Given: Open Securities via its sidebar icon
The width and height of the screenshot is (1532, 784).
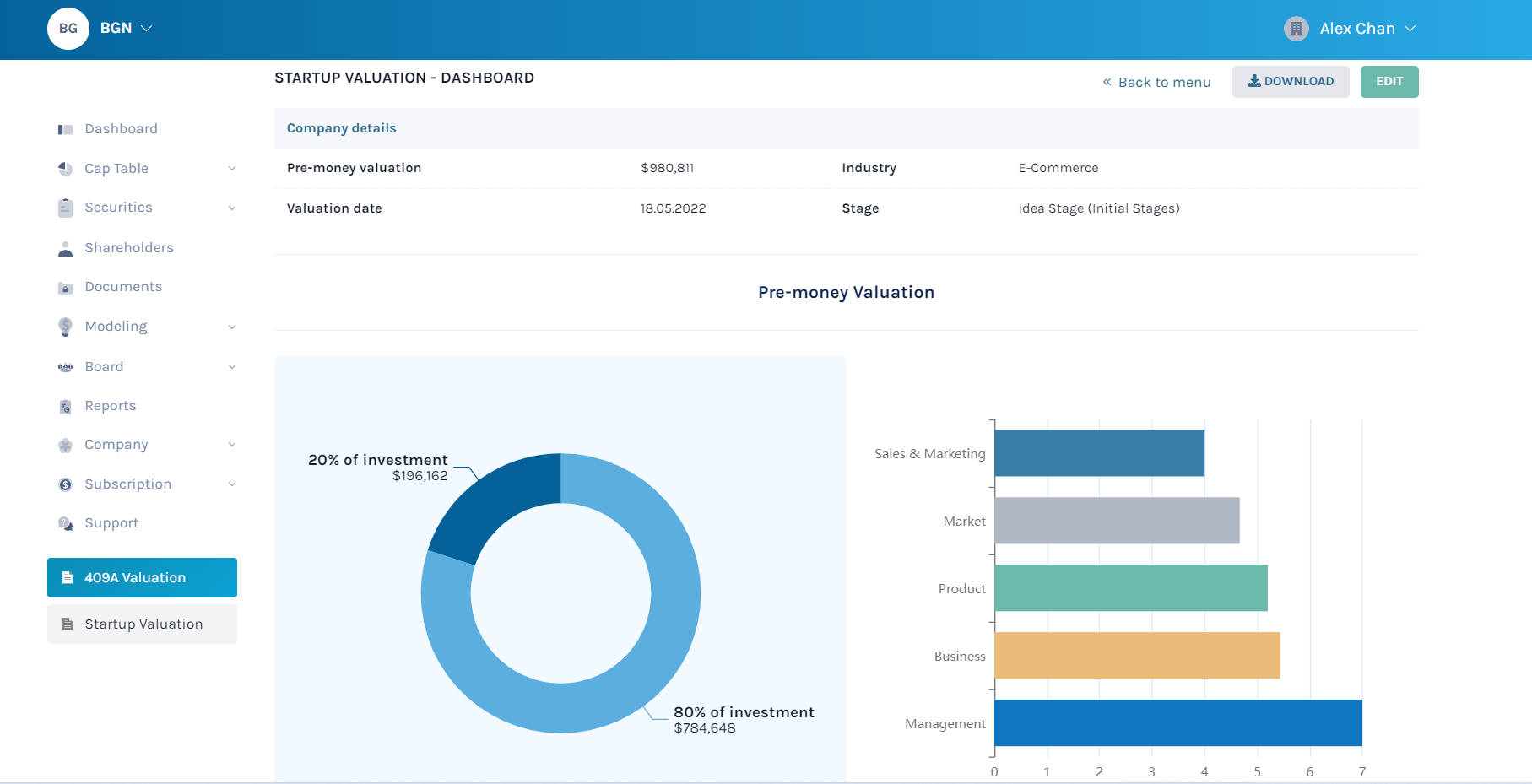Looking at the screenshot, I should (x=65, y=207).
